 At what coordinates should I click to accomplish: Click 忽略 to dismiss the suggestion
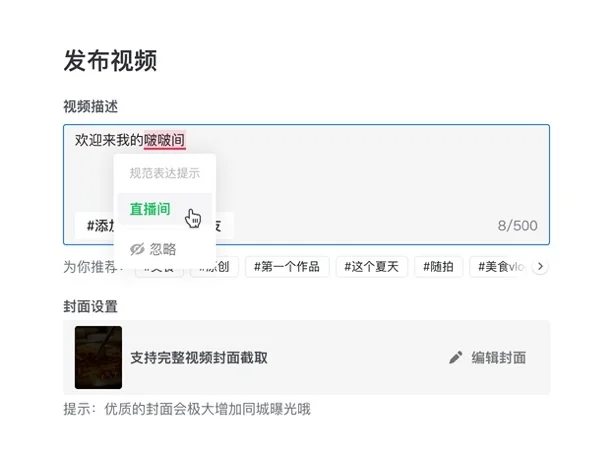coord(162,249)
